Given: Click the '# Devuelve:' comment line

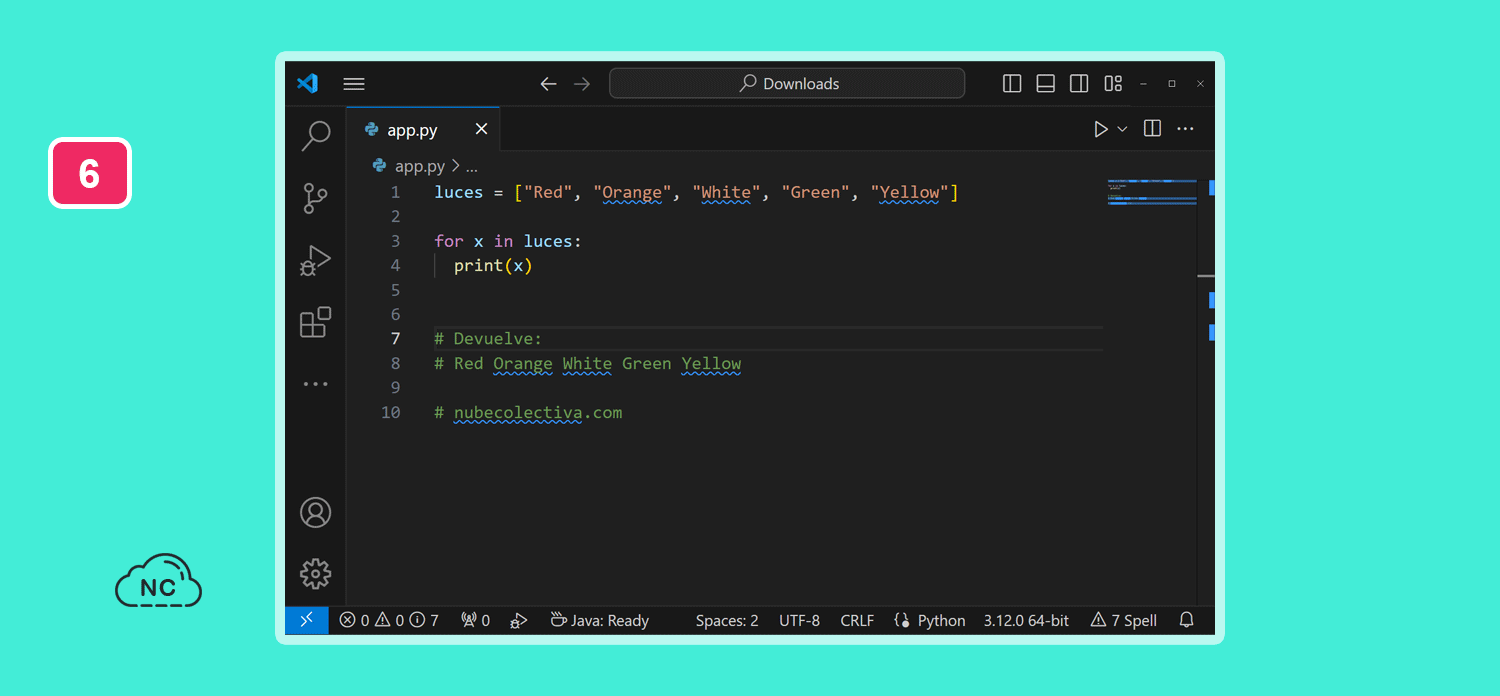Looking at the screenshot, I should pos(488,339).
